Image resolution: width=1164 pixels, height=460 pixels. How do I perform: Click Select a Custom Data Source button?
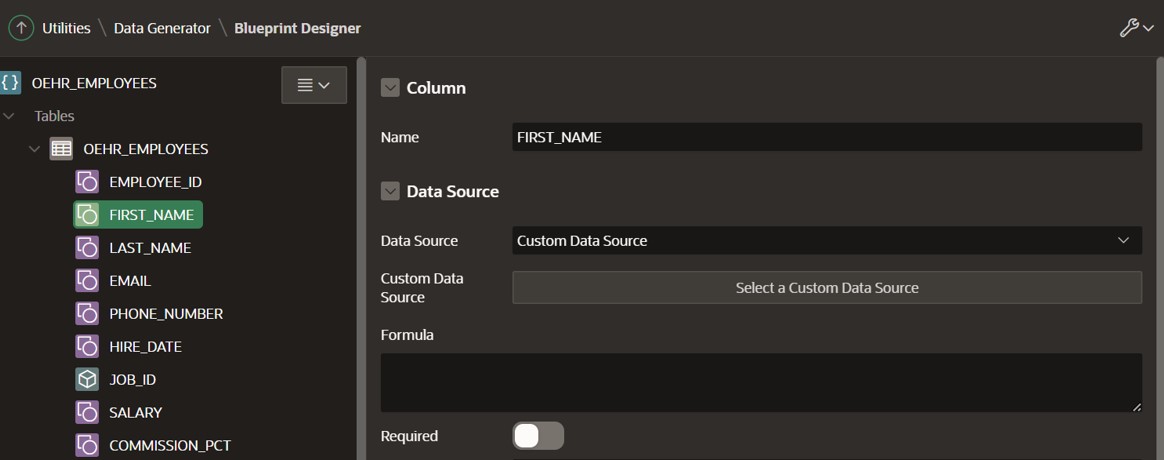(827, 287)
